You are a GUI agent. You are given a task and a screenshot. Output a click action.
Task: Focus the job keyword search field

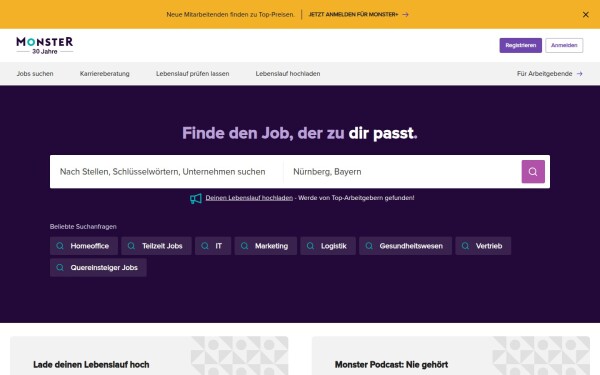(x=166, y=171)
